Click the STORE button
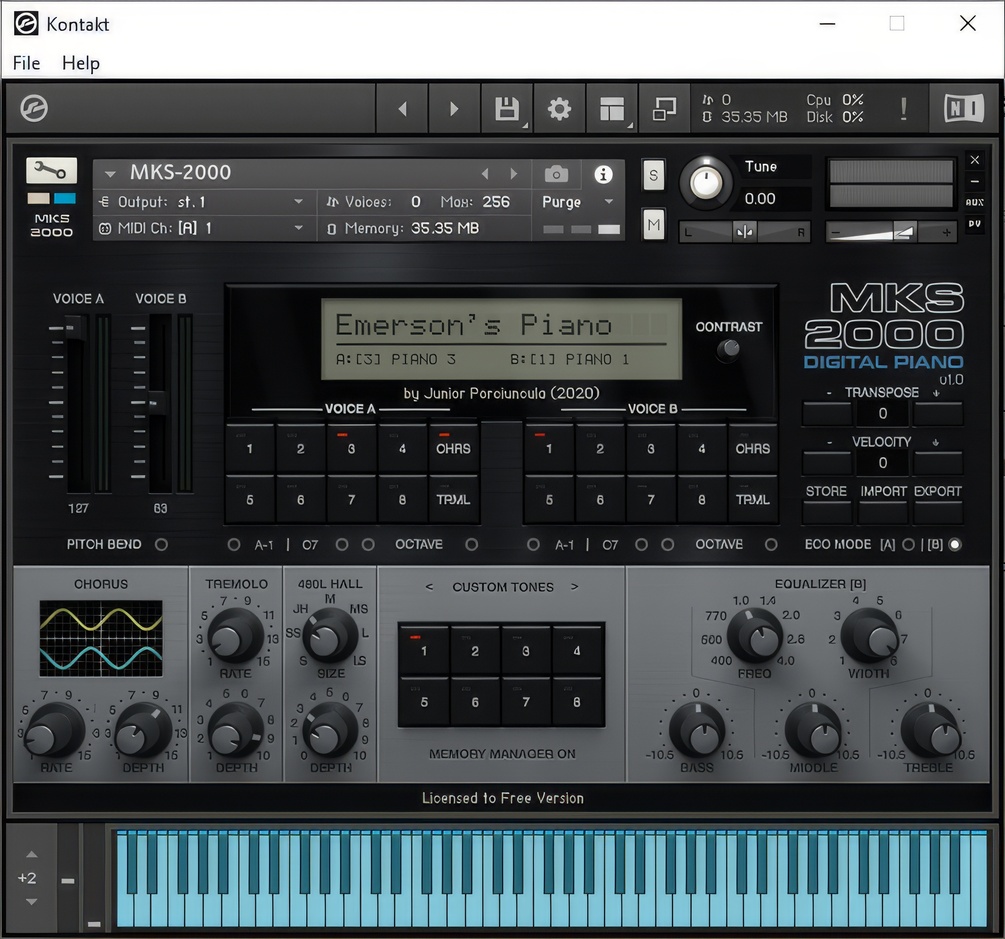The height and width of the screenshot is (939, 1005). [827, 512]
